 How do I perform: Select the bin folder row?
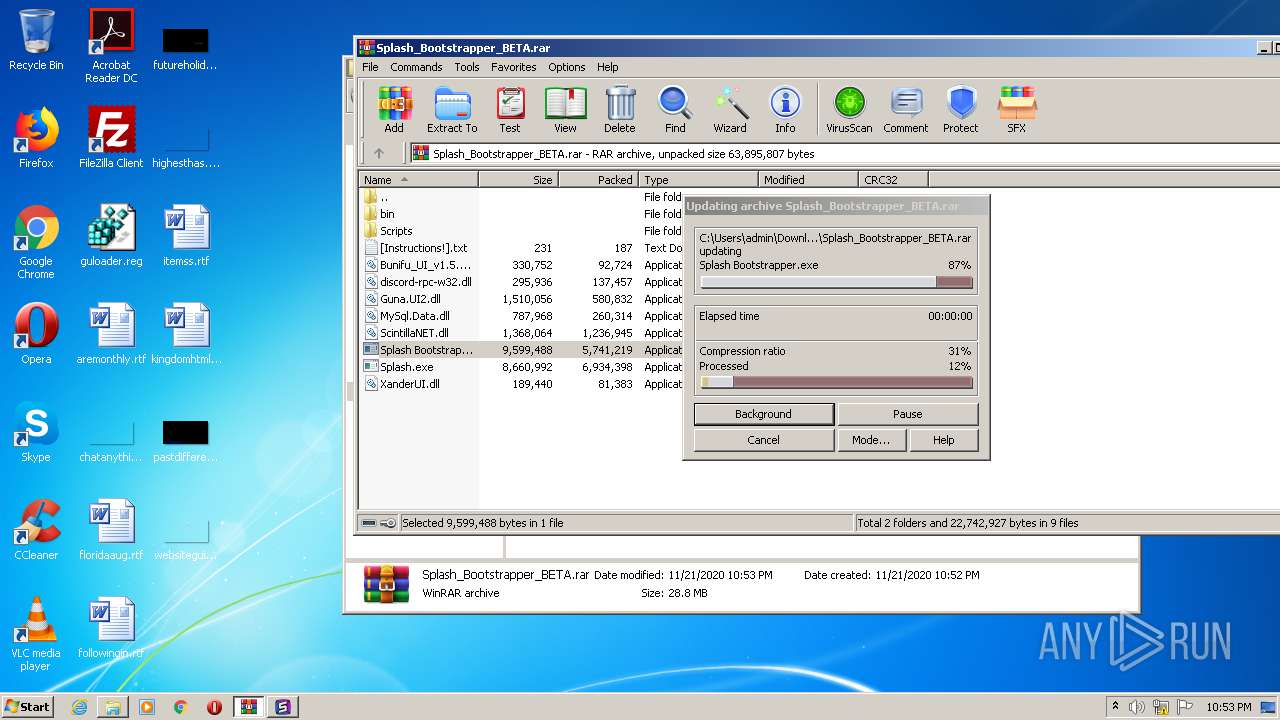[x=520, y=214]
